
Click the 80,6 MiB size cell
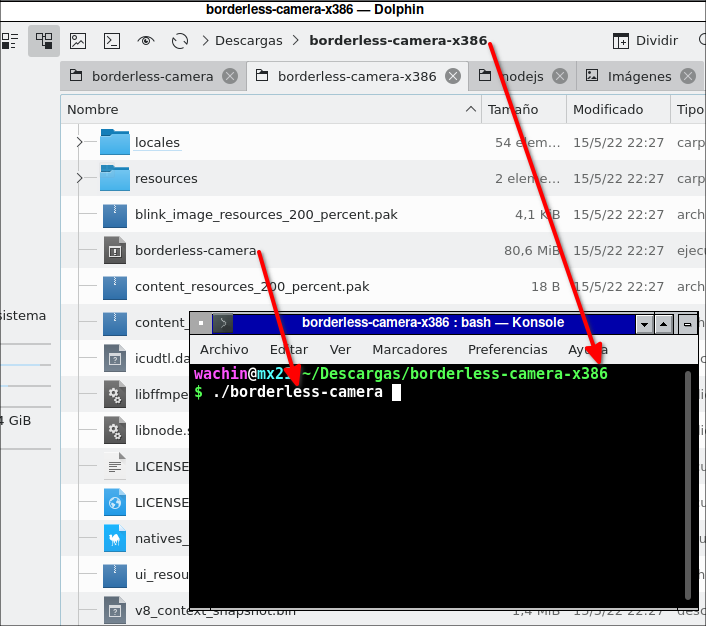pyautogui.click(x=532, y=250)
